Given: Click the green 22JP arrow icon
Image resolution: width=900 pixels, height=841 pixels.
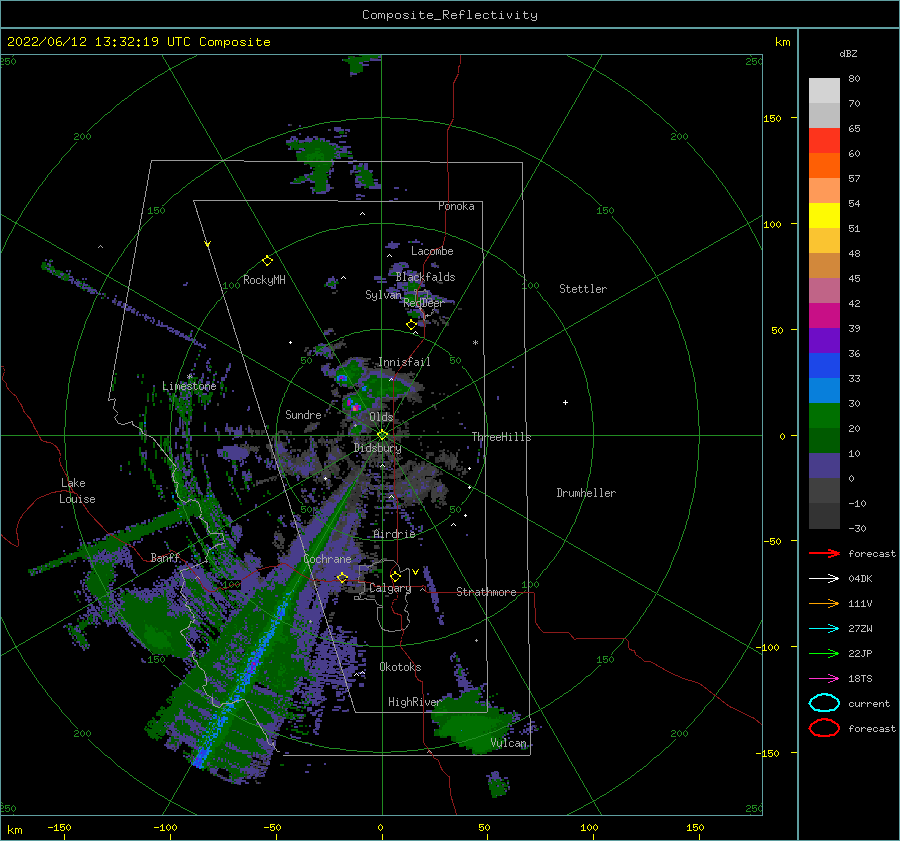Looking at the screenshot, I should (x=824, y=653).
